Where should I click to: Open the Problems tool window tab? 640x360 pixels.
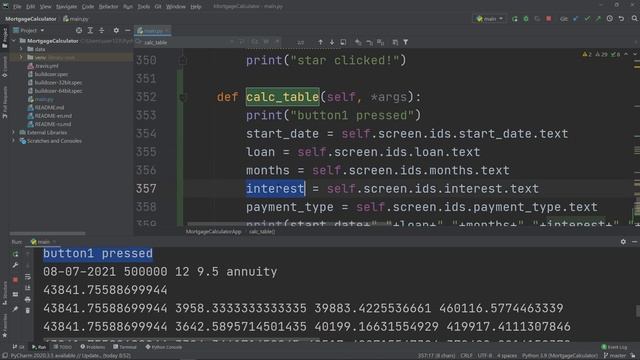(93, 347)
